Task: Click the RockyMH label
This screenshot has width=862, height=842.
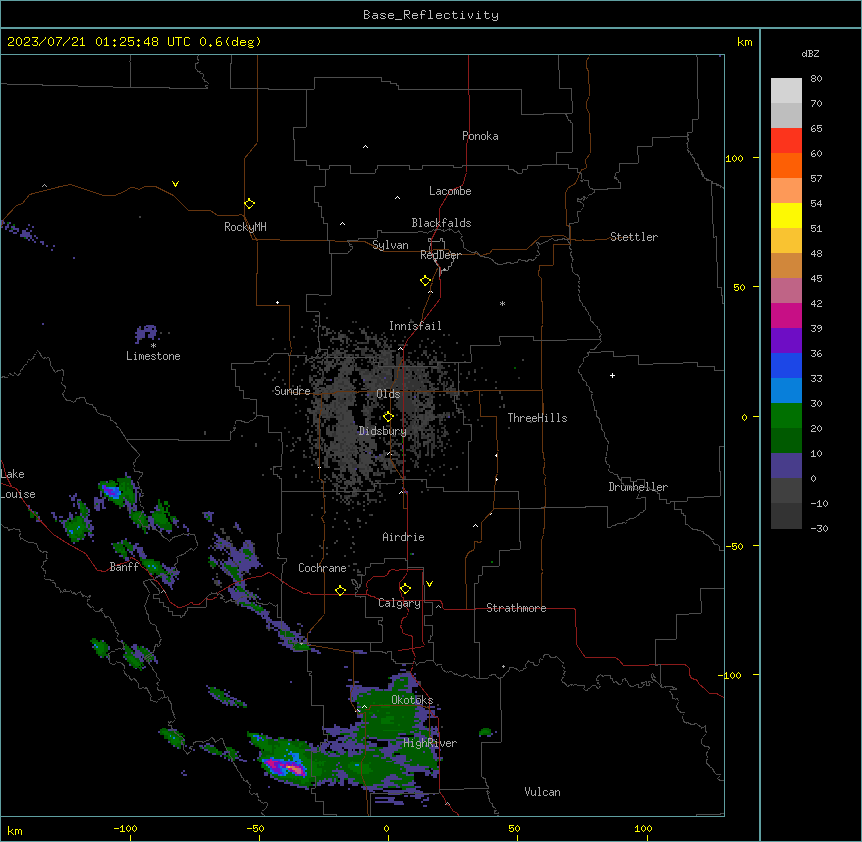Action: pyautogui.click(x=245, y=227)
